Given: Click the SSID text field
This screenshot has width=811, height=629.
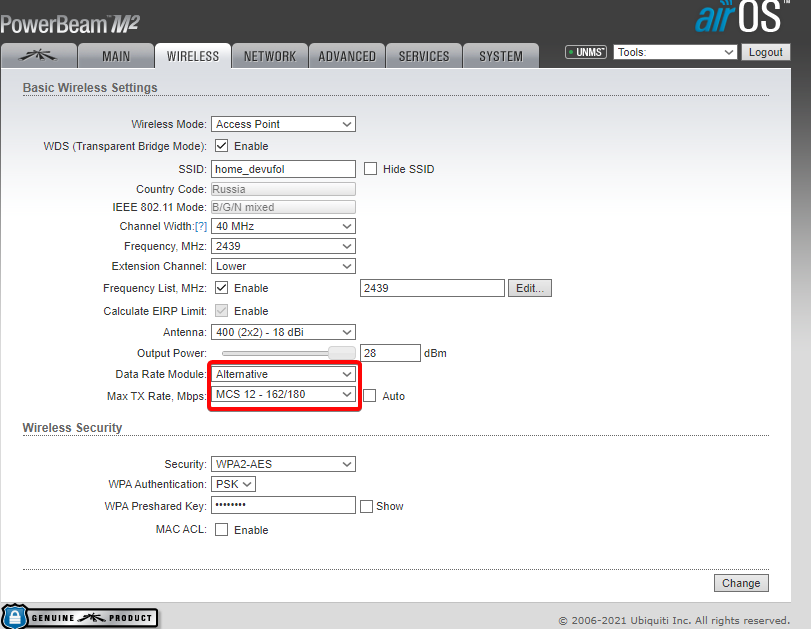Looking at the screenshot, I should click(284, 169).
